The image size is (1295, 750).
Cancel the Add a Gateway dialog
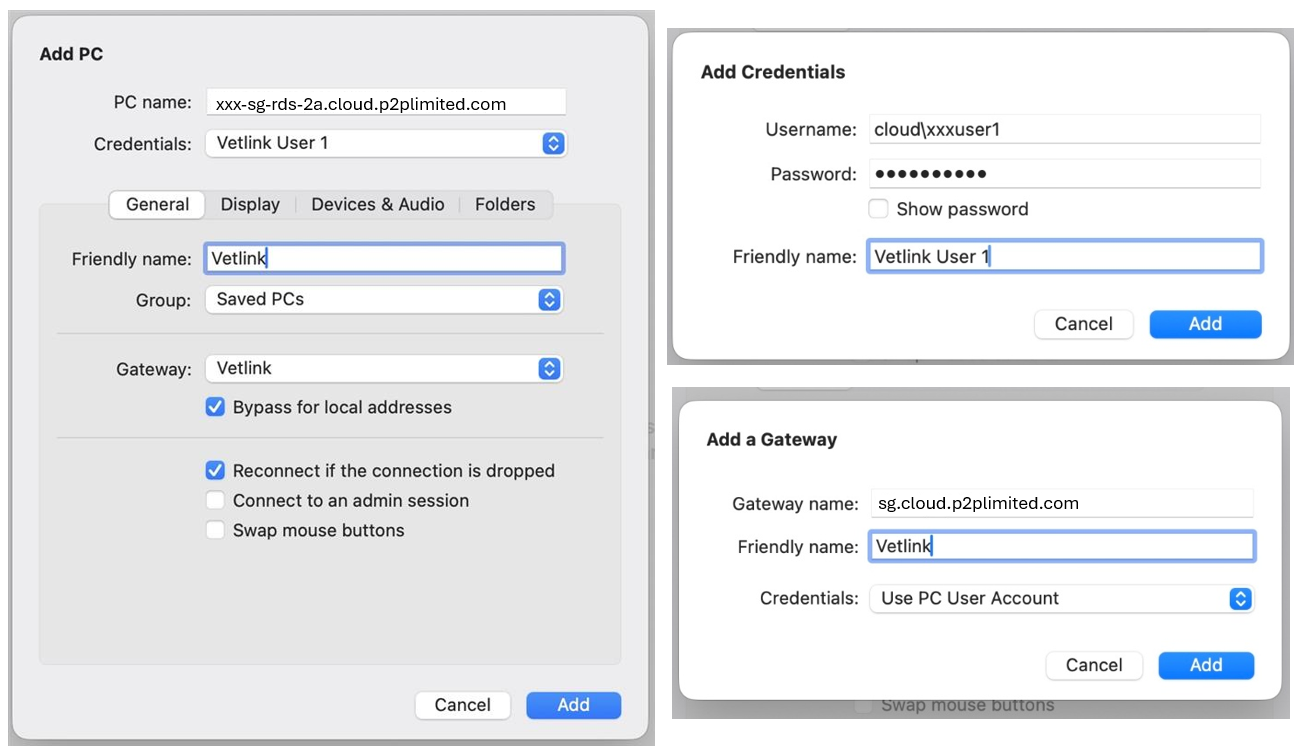1093,666
